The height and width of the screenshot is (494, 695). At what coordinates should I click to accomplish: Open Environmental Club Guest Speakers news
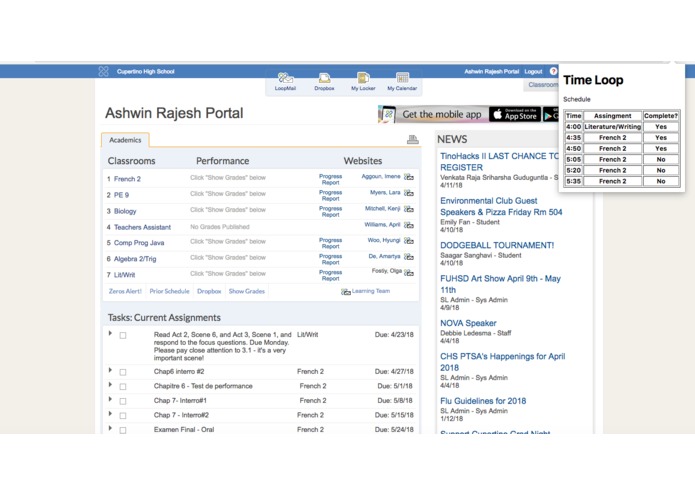pyautogui.click(x=501, y=206)
